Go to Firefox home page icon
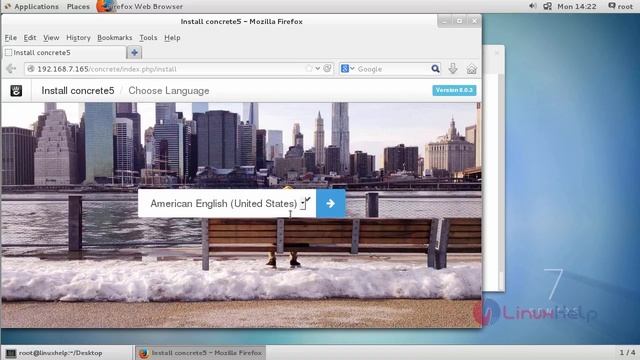Image resolution: width=640 pixels, height=360 pixels. tap(471, 69)
